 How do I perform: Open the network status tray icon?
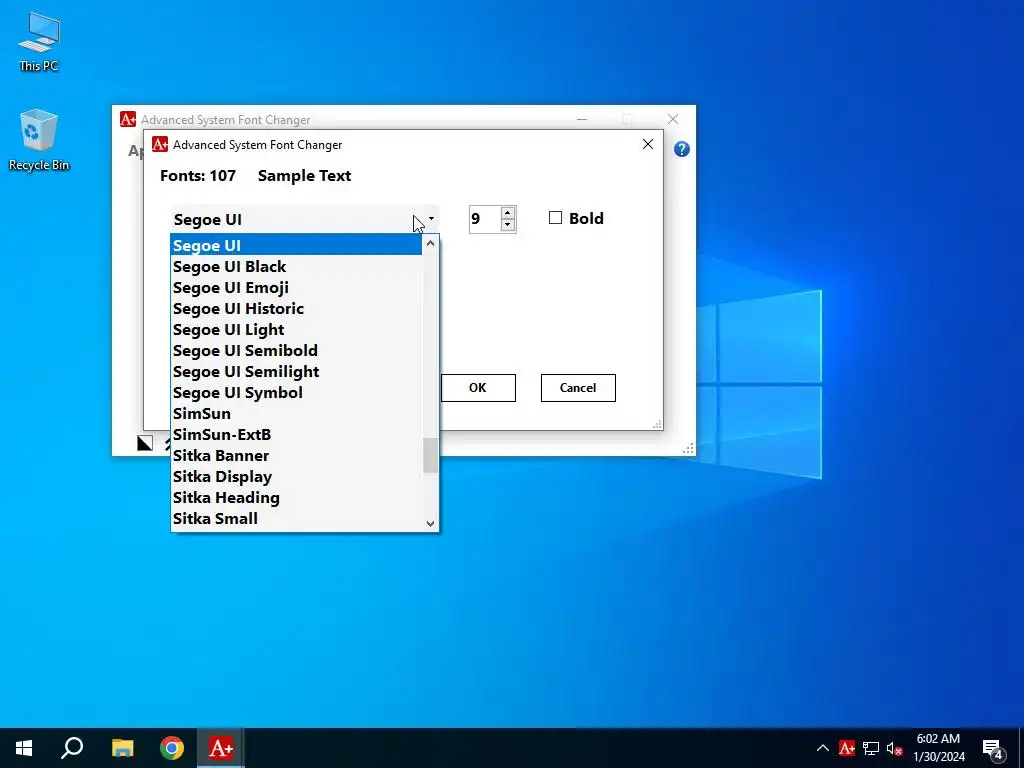pyautogui.click(x=871, y=748)
